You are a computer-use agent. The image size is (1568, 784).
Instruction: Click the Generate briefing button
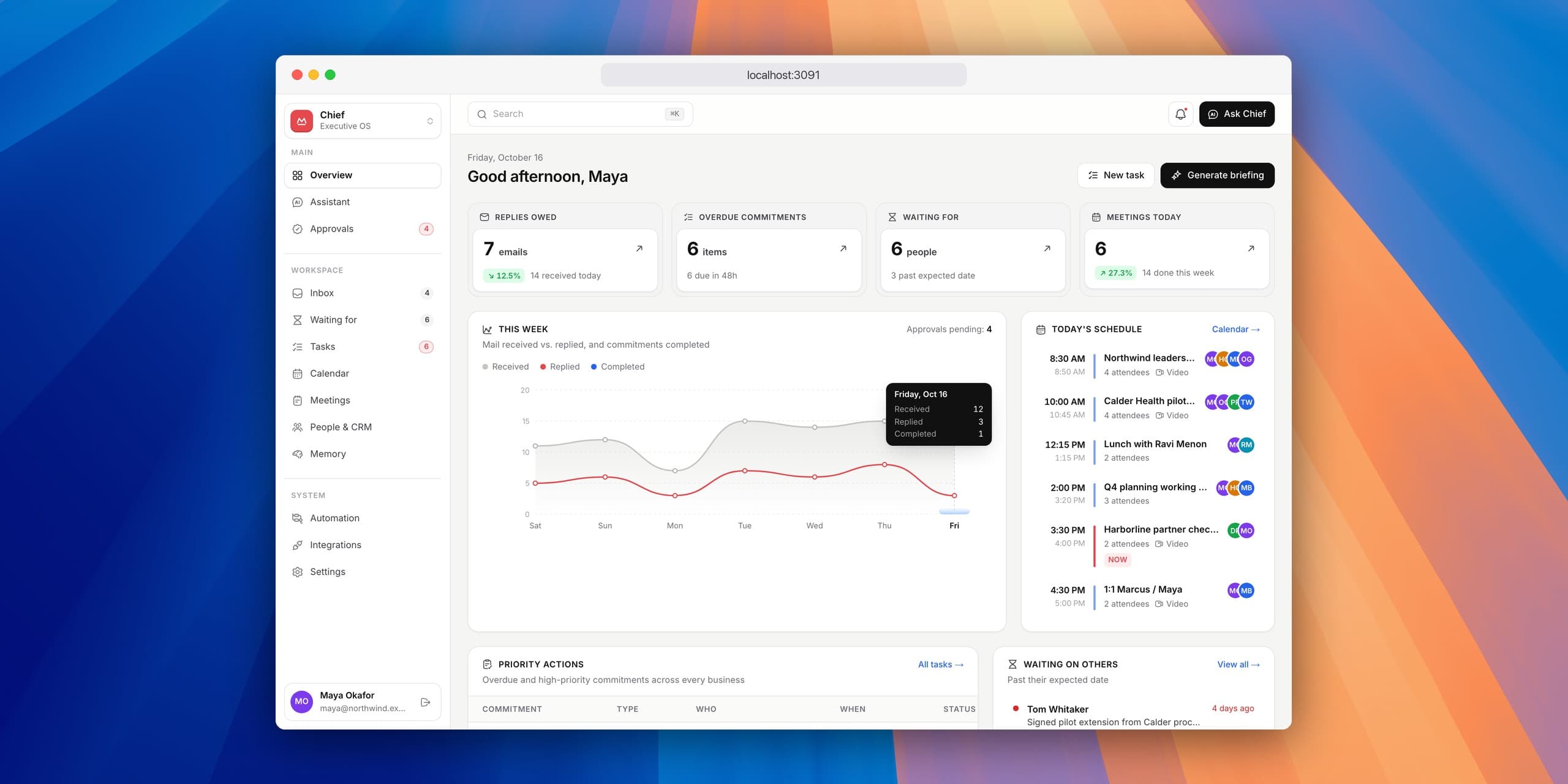click(1217, 175)
